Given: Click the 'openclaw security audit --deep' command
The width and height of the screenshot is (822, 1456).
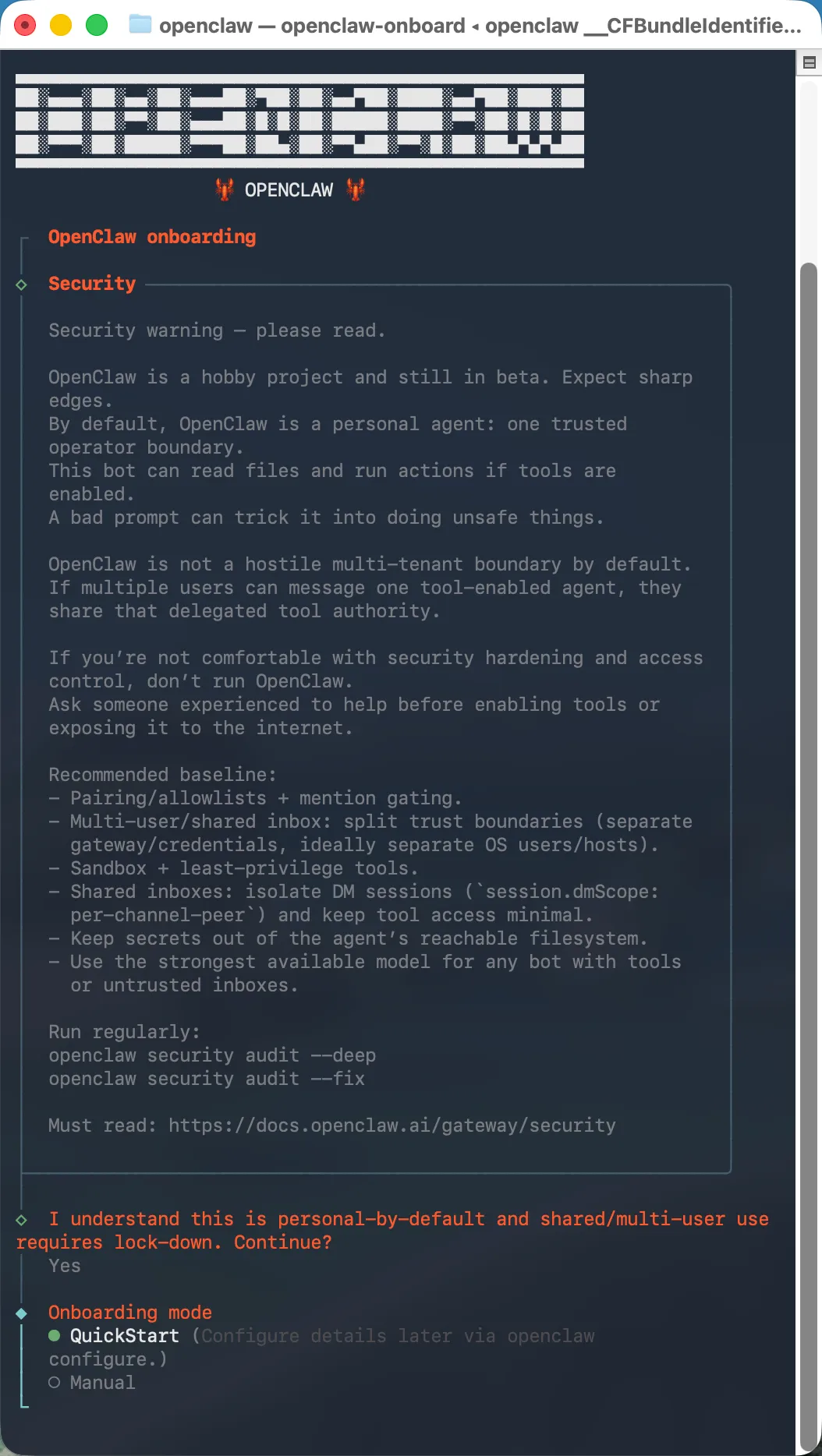Looking at the screenshot, I should [212, 1055].
